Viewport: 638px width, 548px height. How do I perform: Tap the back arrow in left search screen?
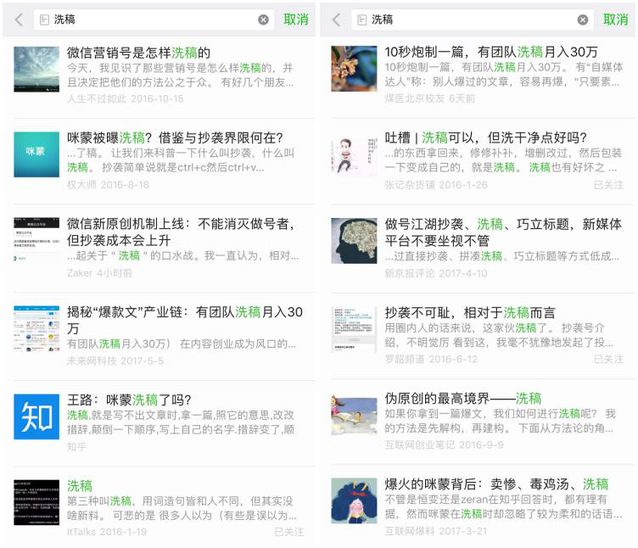19,20
